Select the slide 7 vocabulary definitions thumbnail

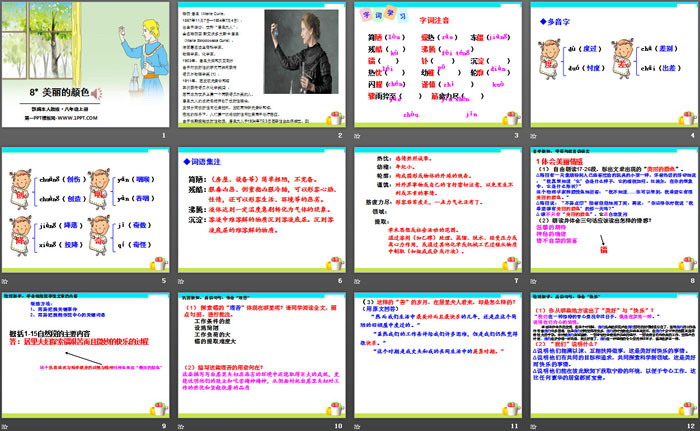coord(435,209)
